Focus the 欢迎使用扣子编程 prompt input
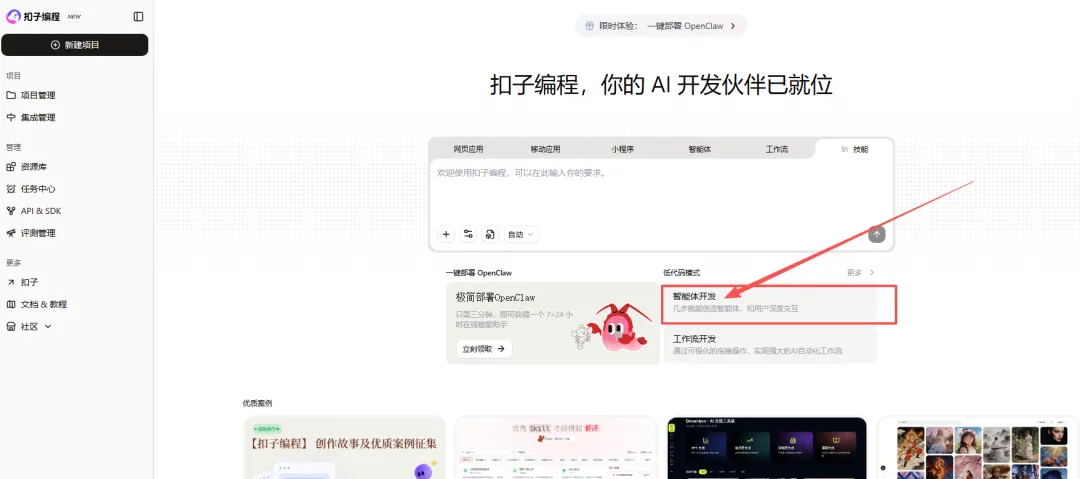Screen dimensions: 1080x479 coord(661,190)
